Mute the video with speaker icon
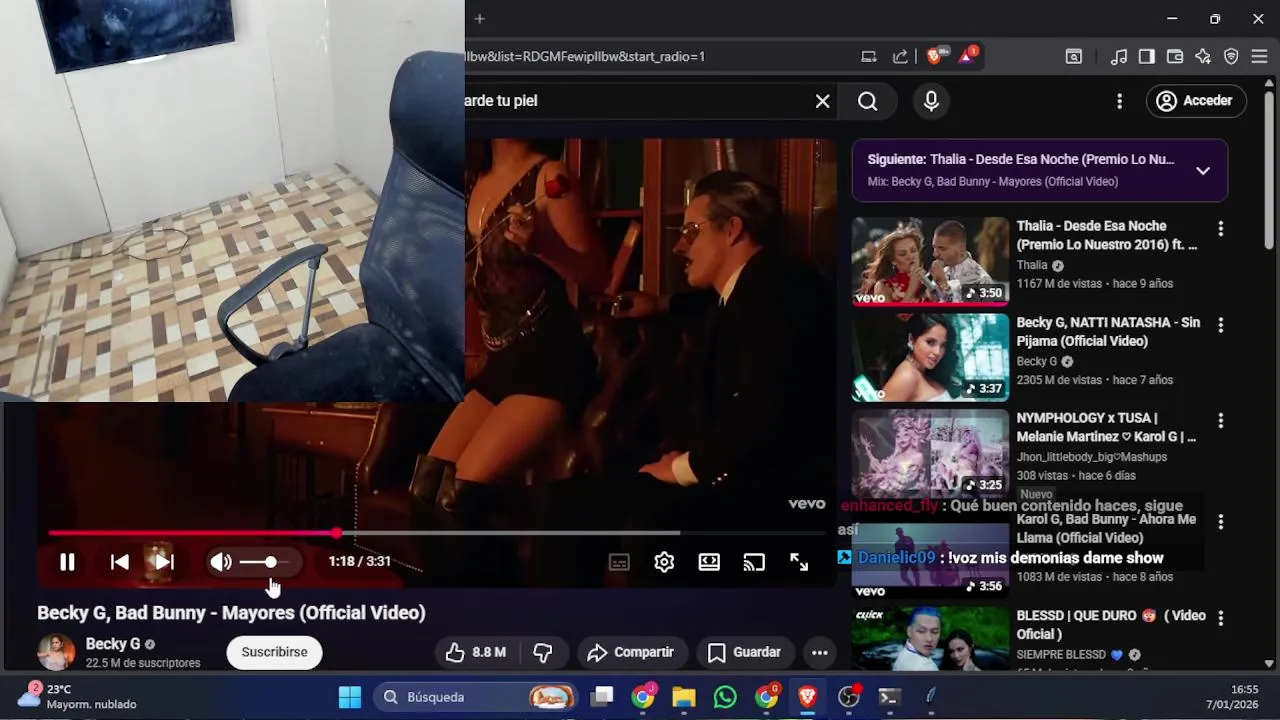Screen dimensions: 1280x720 coord(221,562)
